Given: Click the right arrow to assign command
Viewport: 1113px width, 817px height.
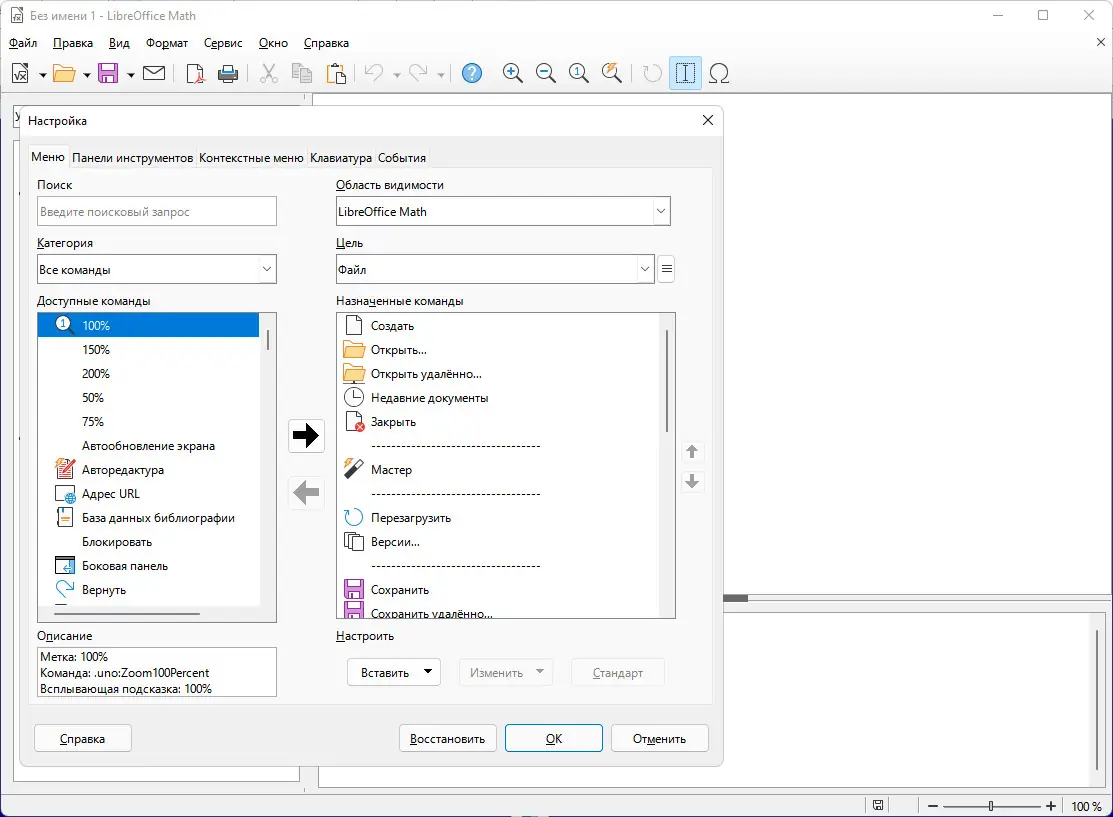Looking at the screenshot, I should (x=306, y=435).
